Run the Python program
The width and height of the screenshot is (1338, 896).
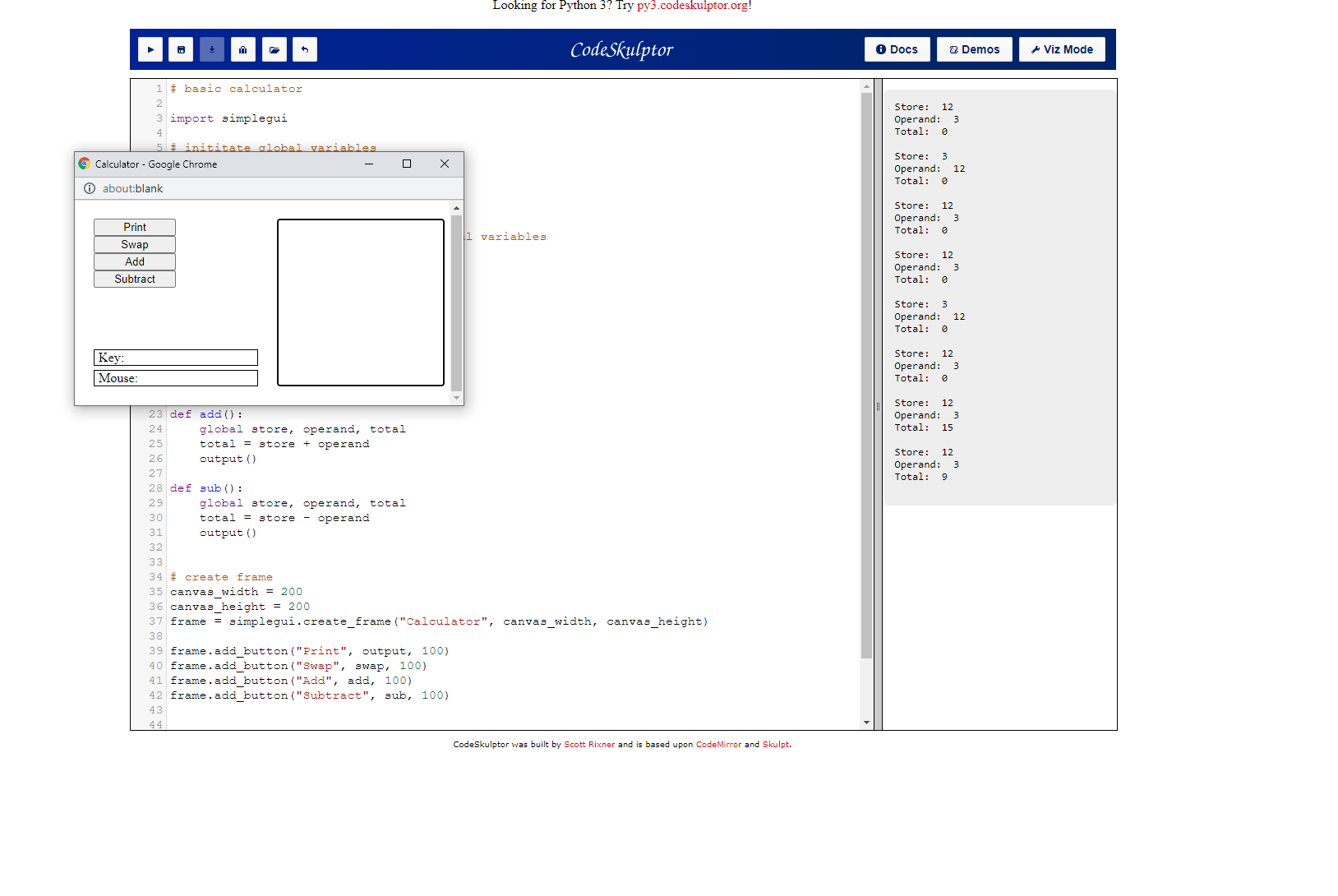150,49
